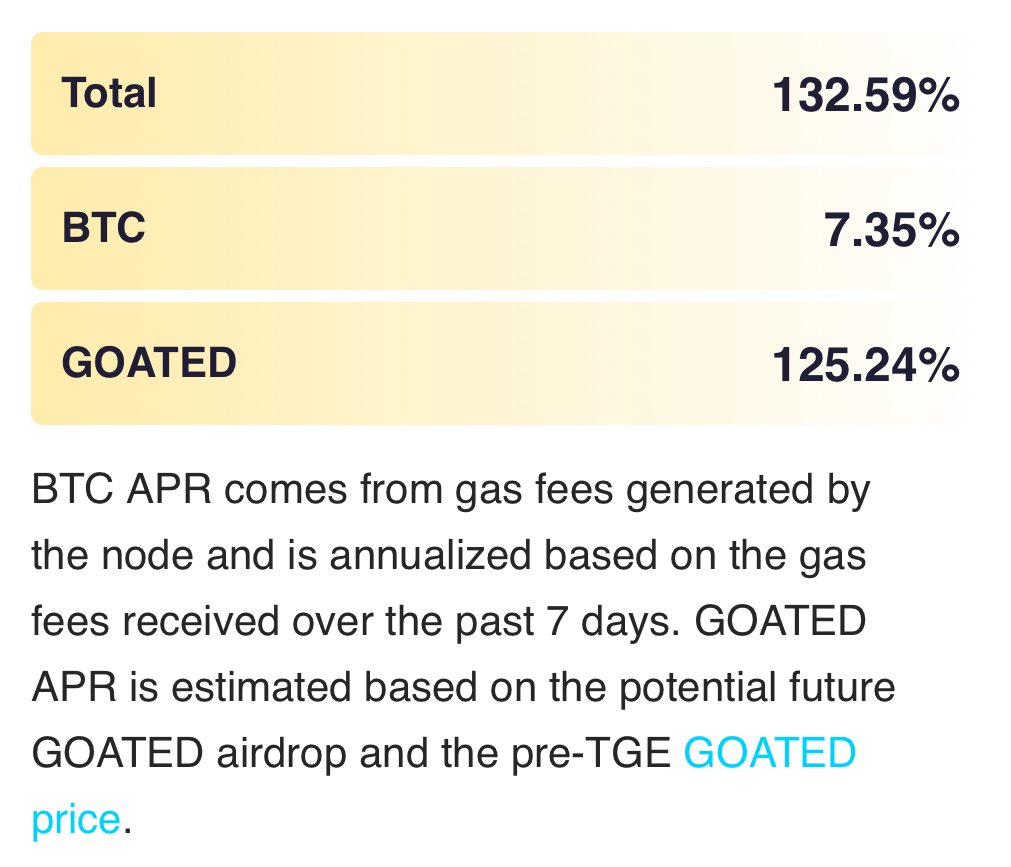Image resolution: width=1011 pixels, height=867 pixels.
Task: Click the phrase "potential future"
Action: [757, 687]
